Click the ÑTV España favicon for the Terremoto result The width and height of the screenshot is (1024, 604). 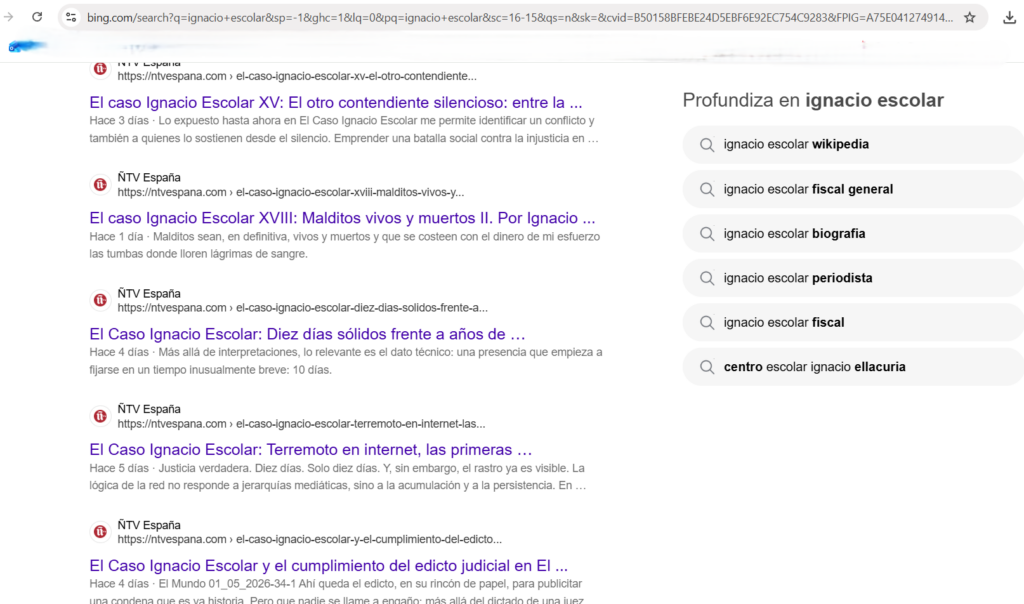coord(100,416)
